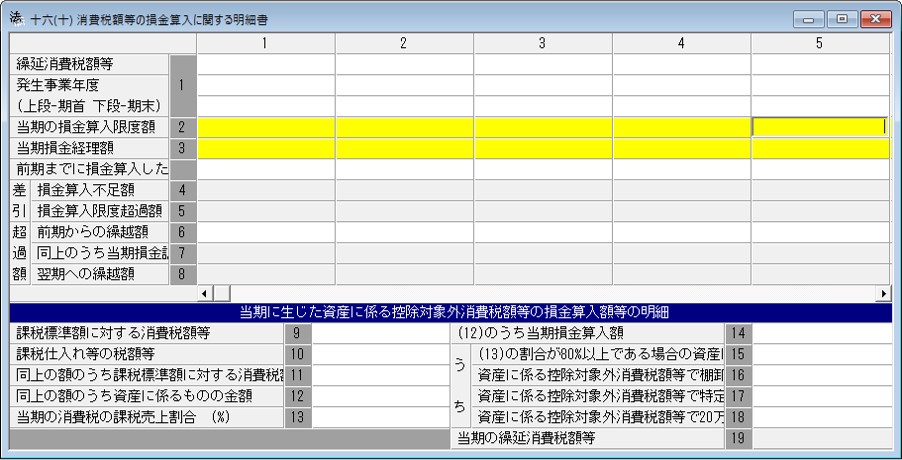Image resolution: width=902 pixels, height=460 pixels.
Task: Select field 14 (12)のうち当期損金算入額
Action: pos(823,333)
